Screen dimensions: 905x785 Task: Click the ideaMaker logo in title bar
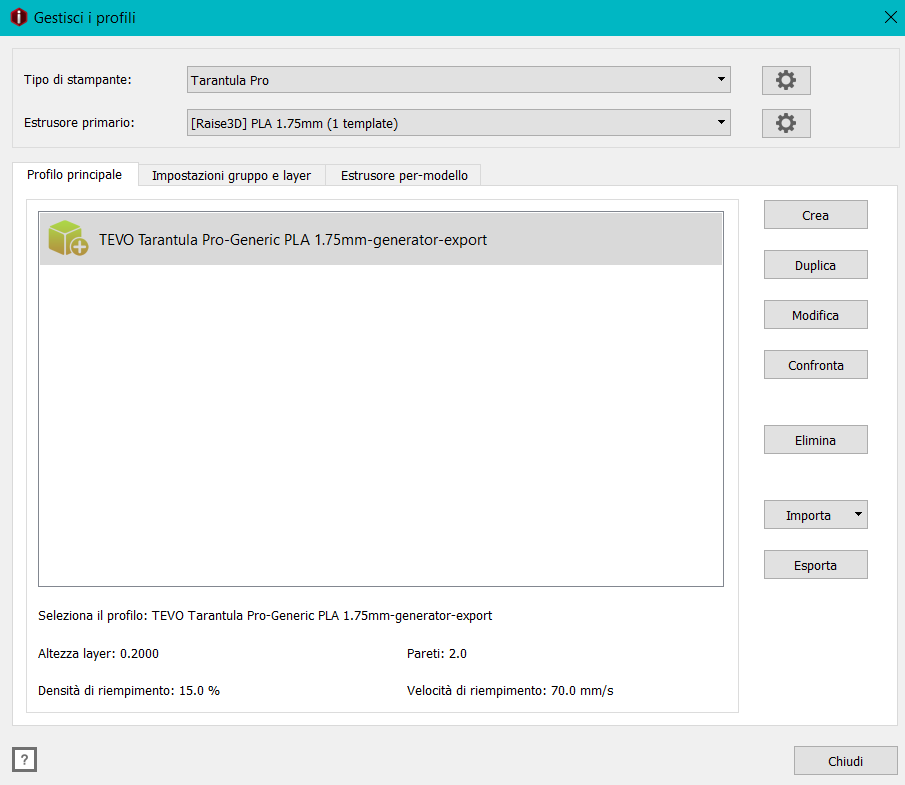[x=18, y=17]
